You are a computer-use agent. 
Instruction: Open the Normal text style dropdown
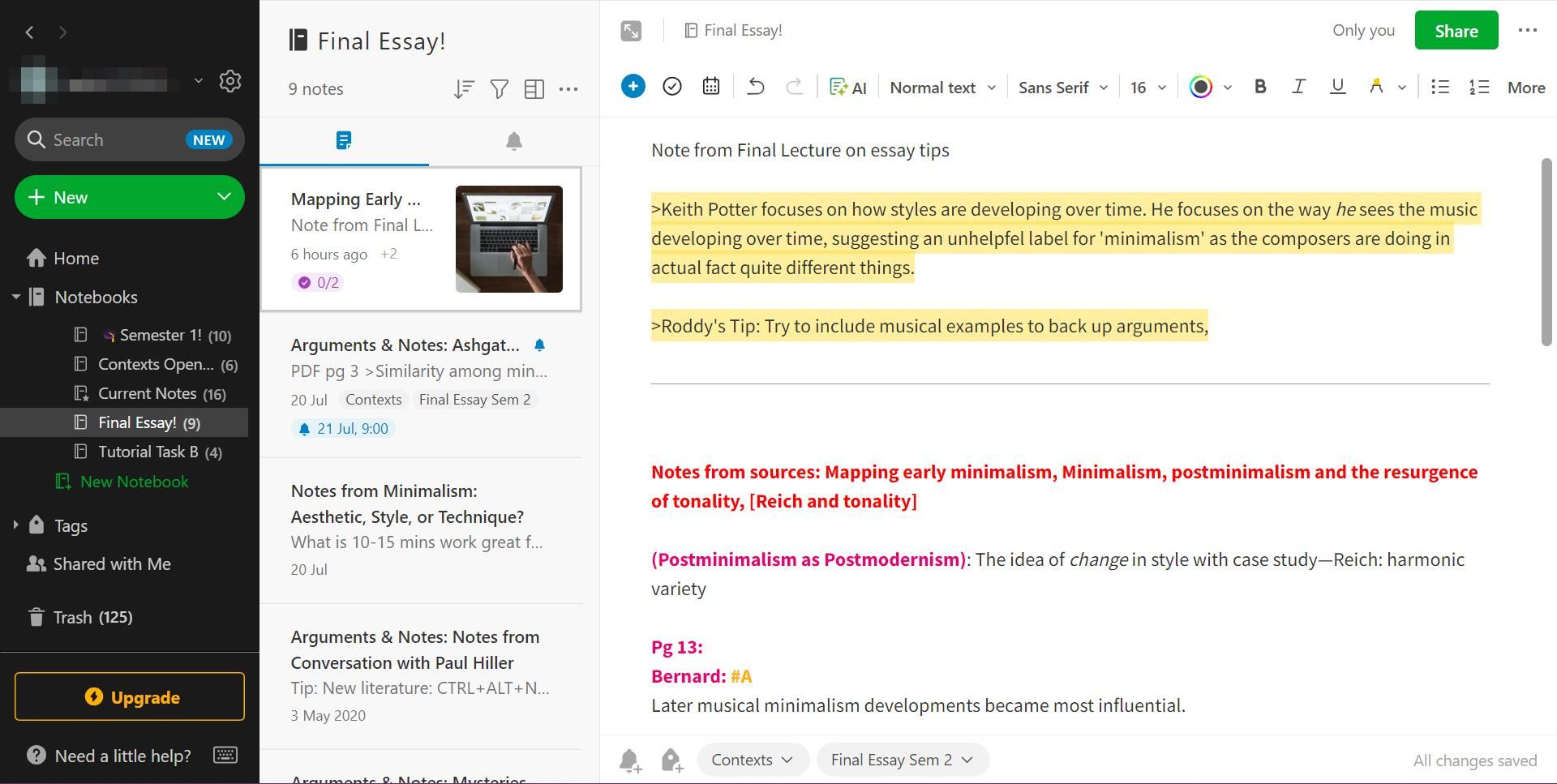pyautogui.click(x=941, y=87)
